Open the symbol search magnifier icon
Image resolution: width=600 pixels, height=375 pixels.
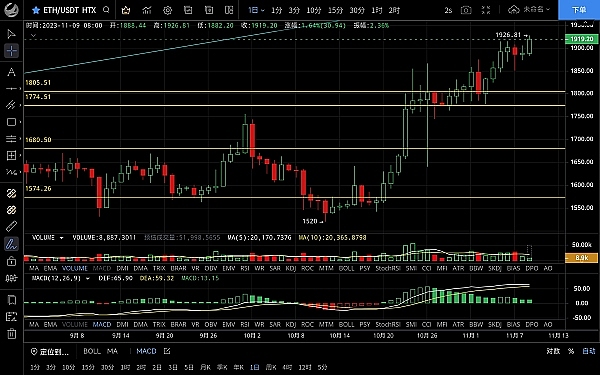click(106, 10)
